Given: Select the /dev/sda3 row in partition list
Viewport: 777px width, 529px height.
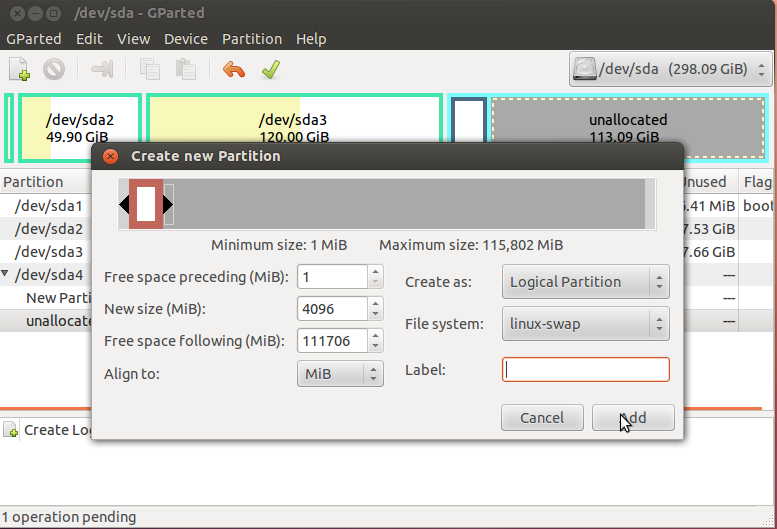Looking at the screenshot, I should [x=46, y=252].
